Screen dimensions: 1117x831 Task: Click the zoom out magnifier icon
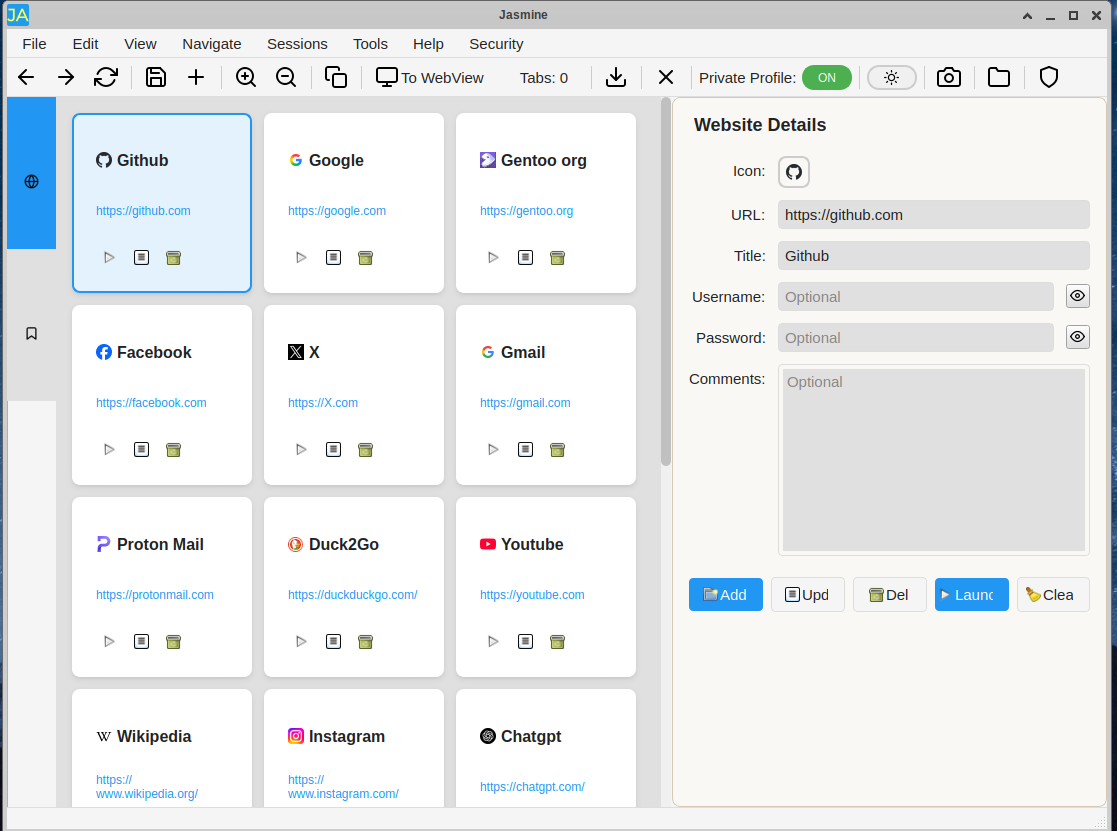[286, 77]
